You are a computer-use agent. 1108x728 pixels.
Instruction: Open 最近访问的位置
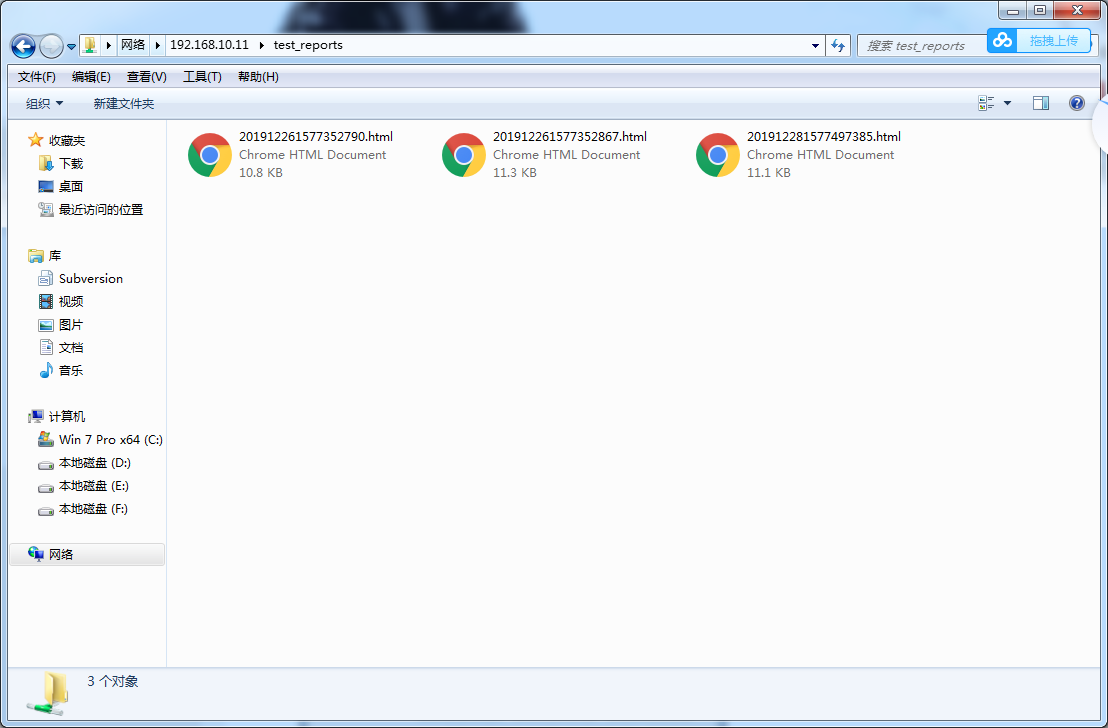coord(100,210)
